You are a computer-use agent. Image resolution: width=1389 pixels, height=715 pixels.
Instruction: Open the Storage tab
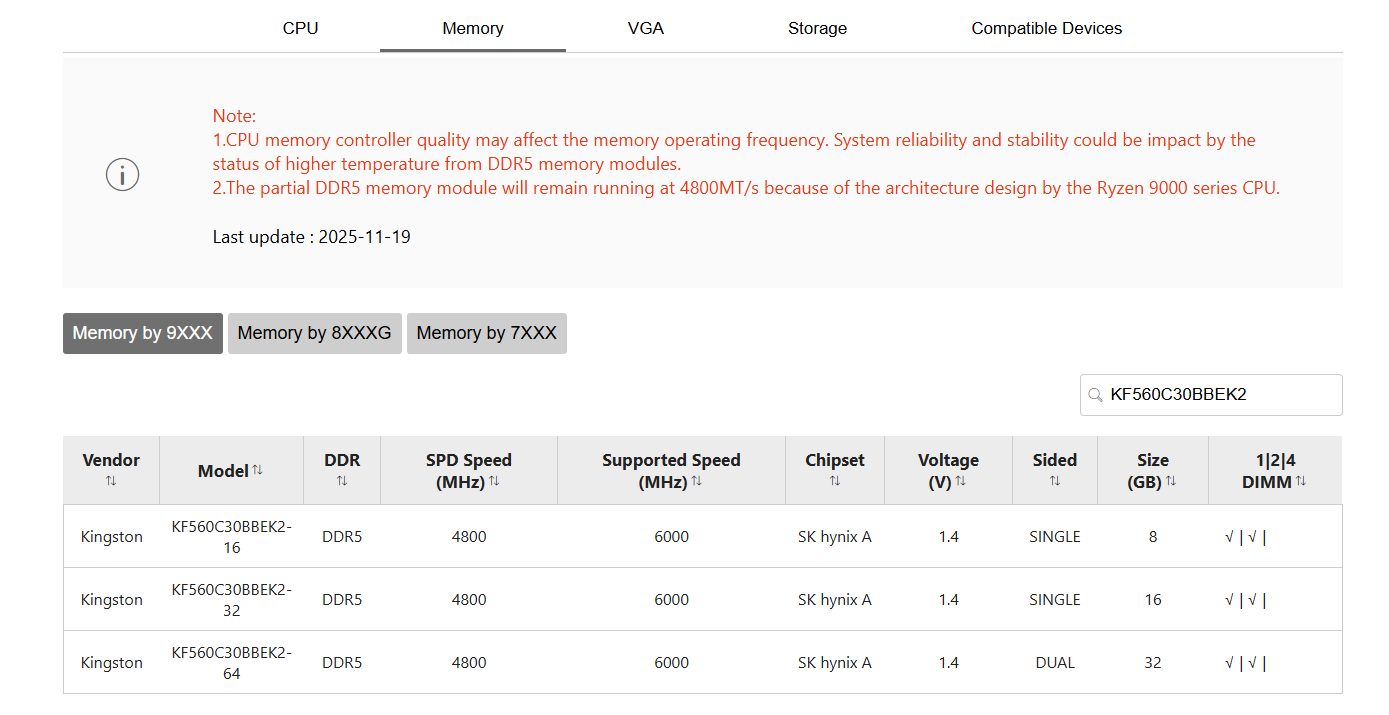817,28
